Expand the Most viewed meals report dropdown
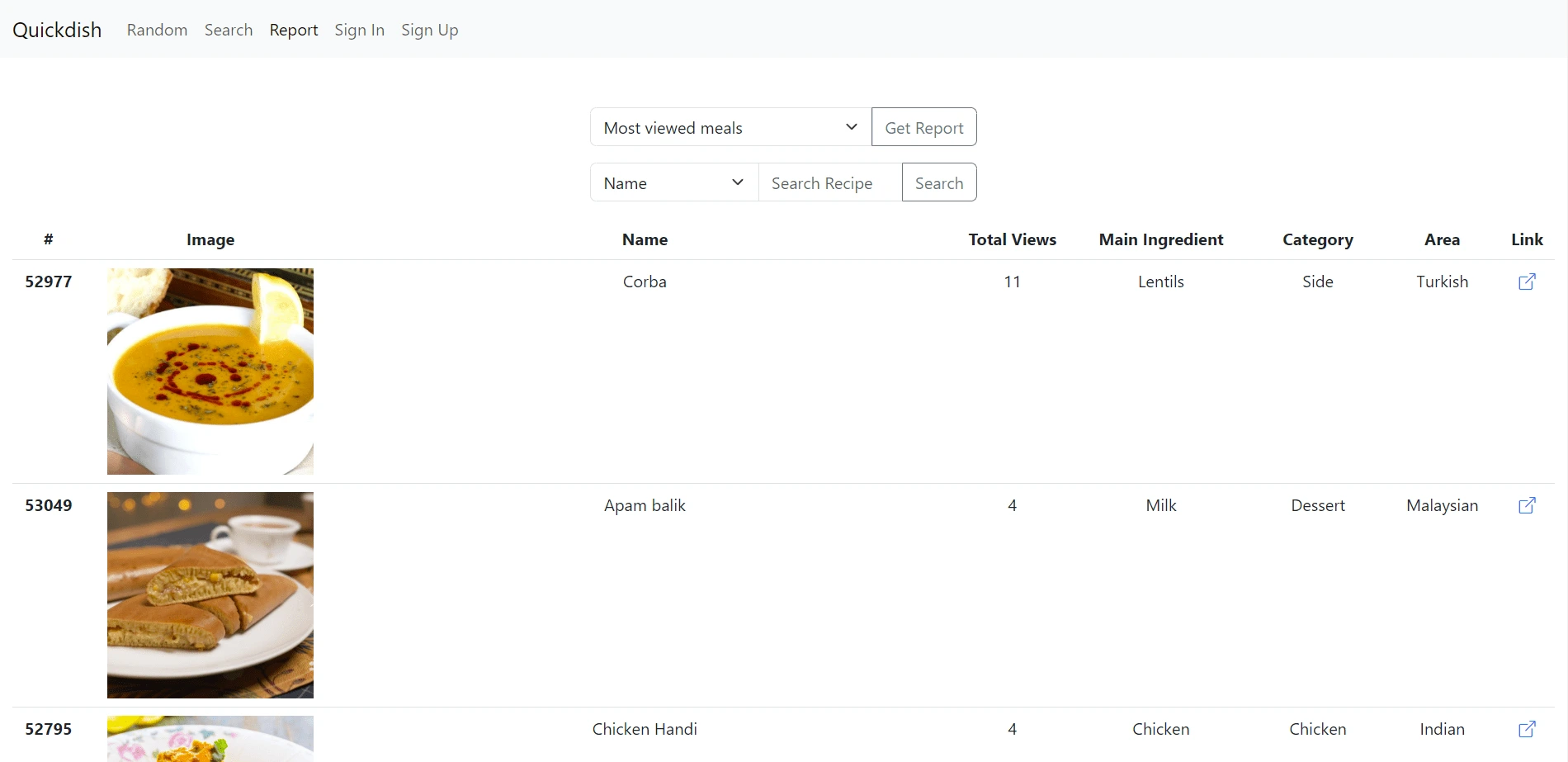Image resolution: width=1568 pixels, height=762 pixels. [730, 127]
